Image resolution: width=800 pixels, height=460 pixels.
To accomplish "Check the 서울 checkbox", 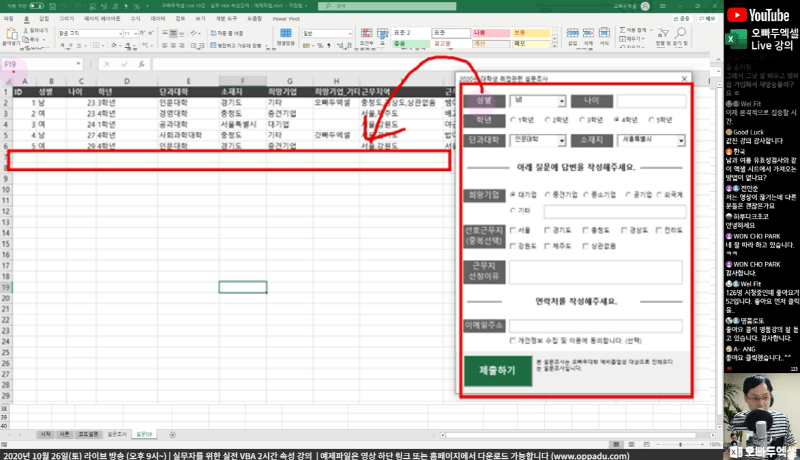I will [513, 230].
